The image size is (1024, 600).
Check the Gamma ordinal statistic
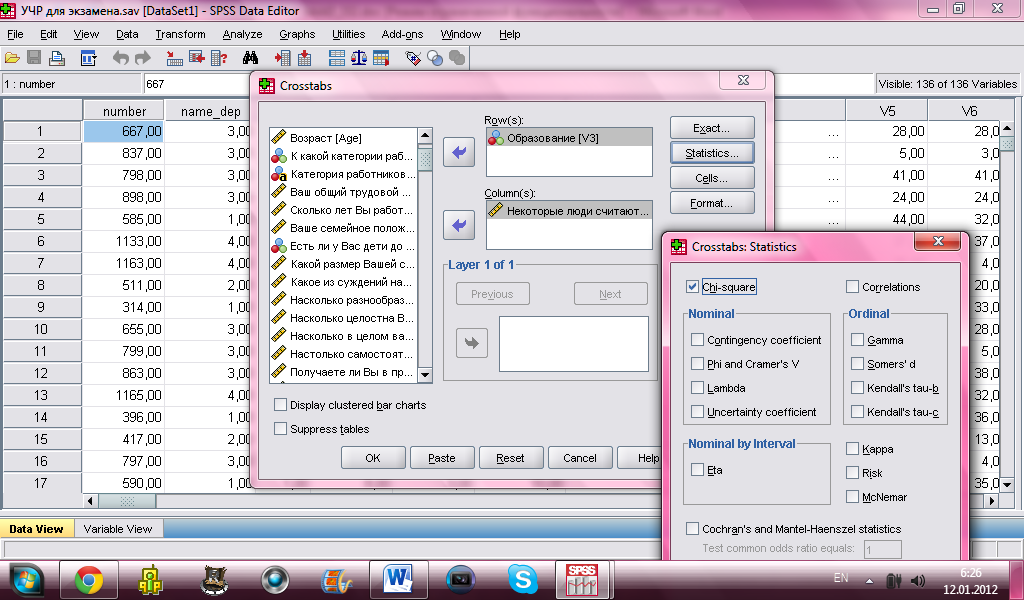(857, 339)
